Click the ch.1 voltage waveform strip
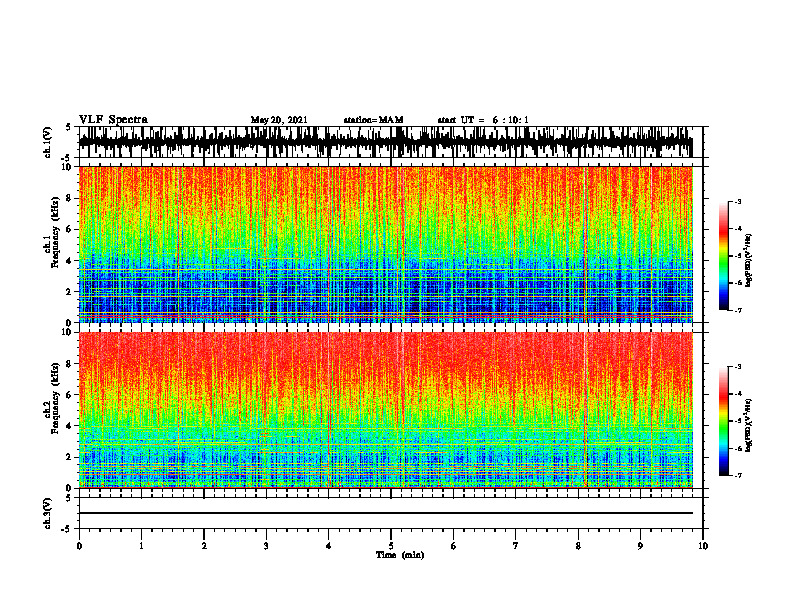Screen dimensions: 792x612 (x=386, y=142)
